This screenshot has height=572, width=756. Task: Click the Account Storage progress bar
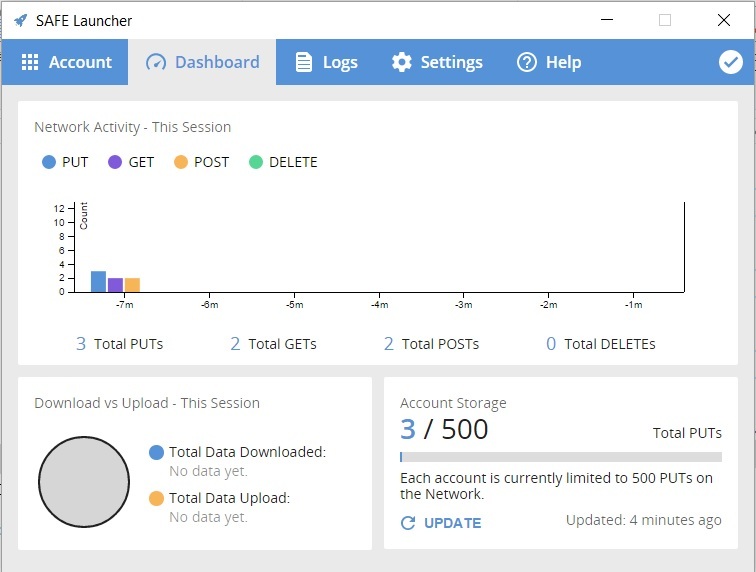tap(561, 457)
